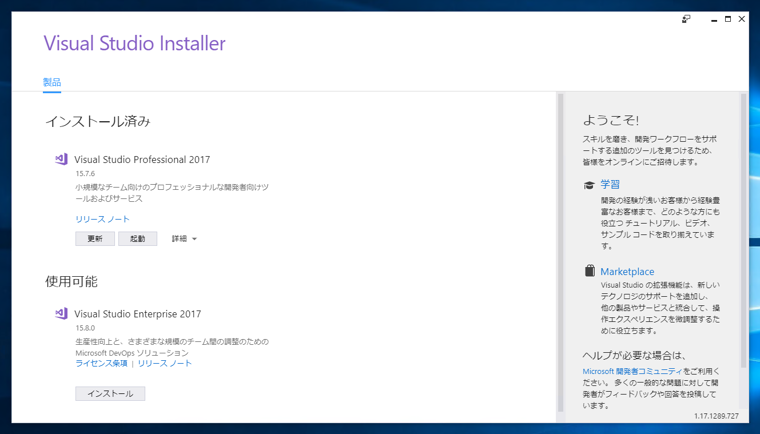Viewport: 760px width, 434px height.
Task: Select the 製品 tab
Action: point(52,82)
